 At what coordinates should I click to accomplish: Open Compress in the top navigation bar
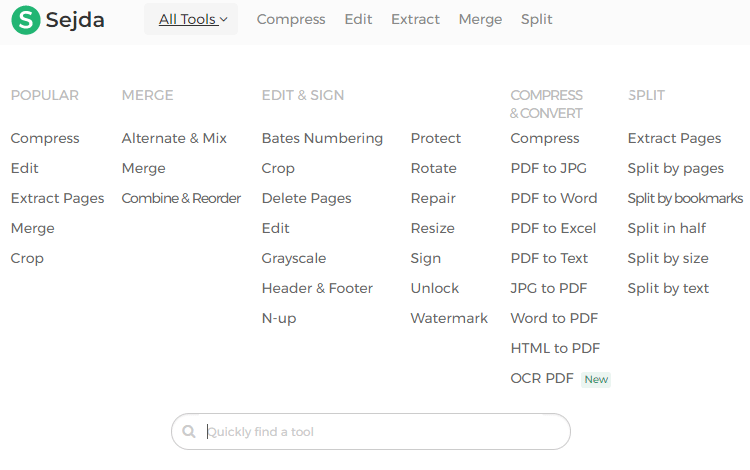(x=291, y=20)
